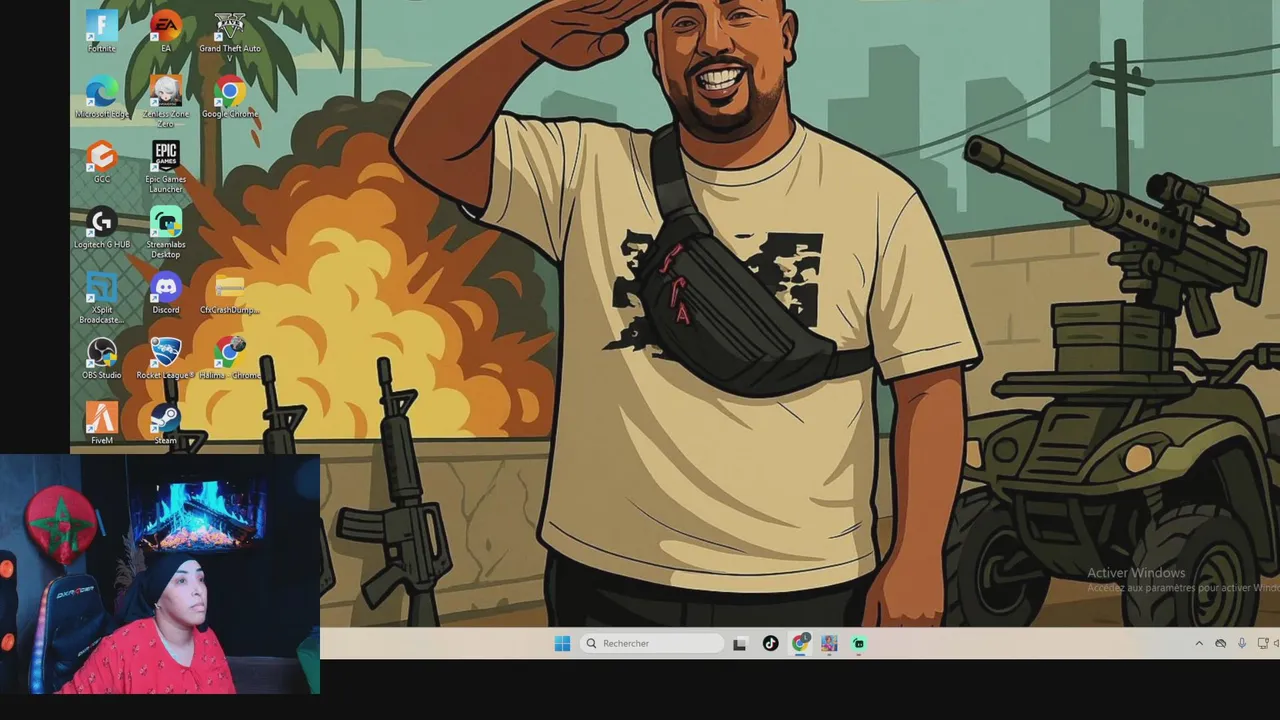Select the Google Chrome desktop icon
Viewport: 1280px width, 720px height.
point(230,96)
